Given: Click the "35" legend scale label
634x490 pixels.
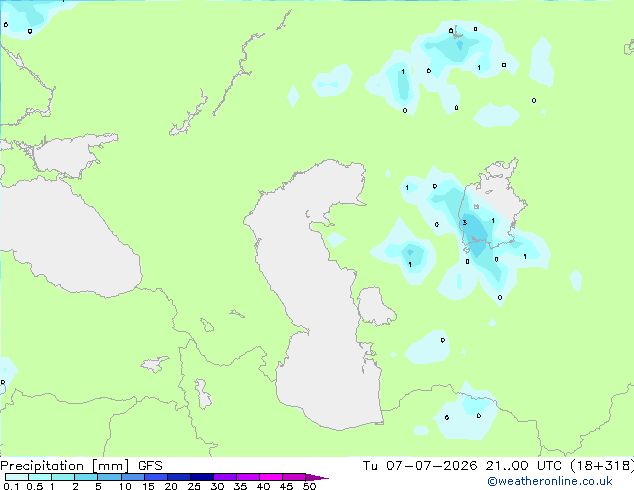Looking at the screenshot, I should [240, 486].
